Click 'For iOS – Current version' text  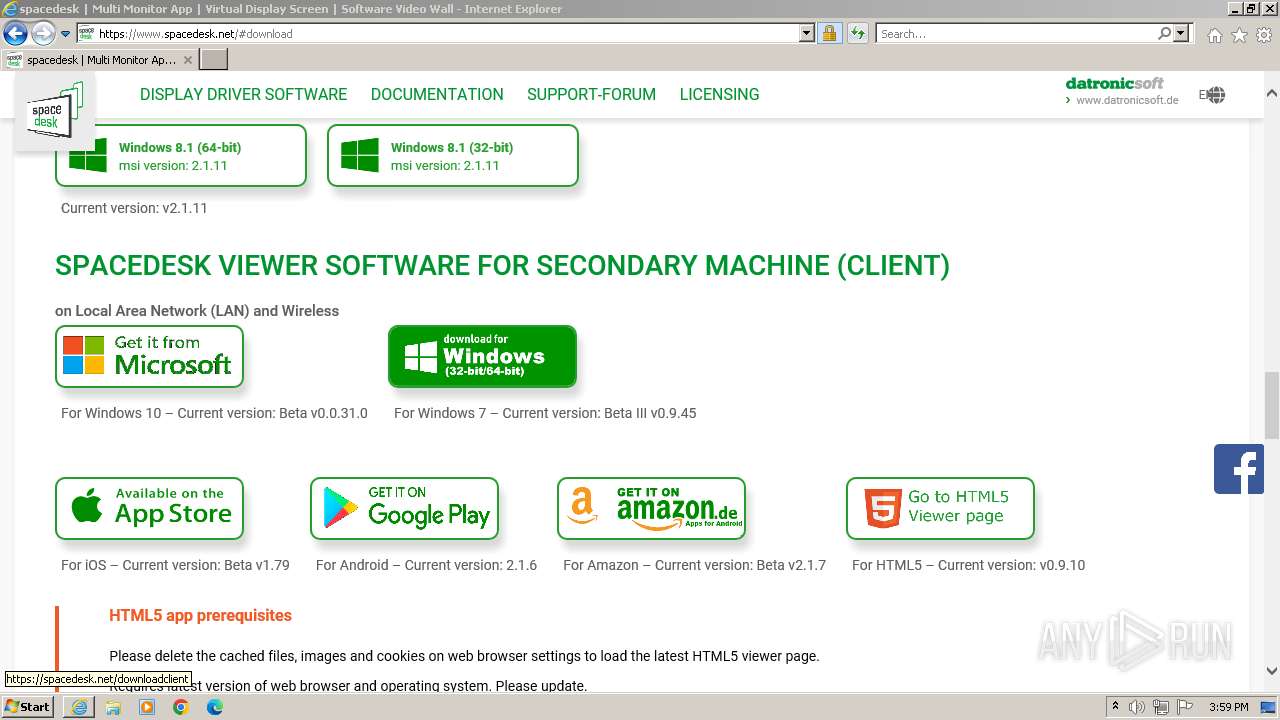(175, 565)
